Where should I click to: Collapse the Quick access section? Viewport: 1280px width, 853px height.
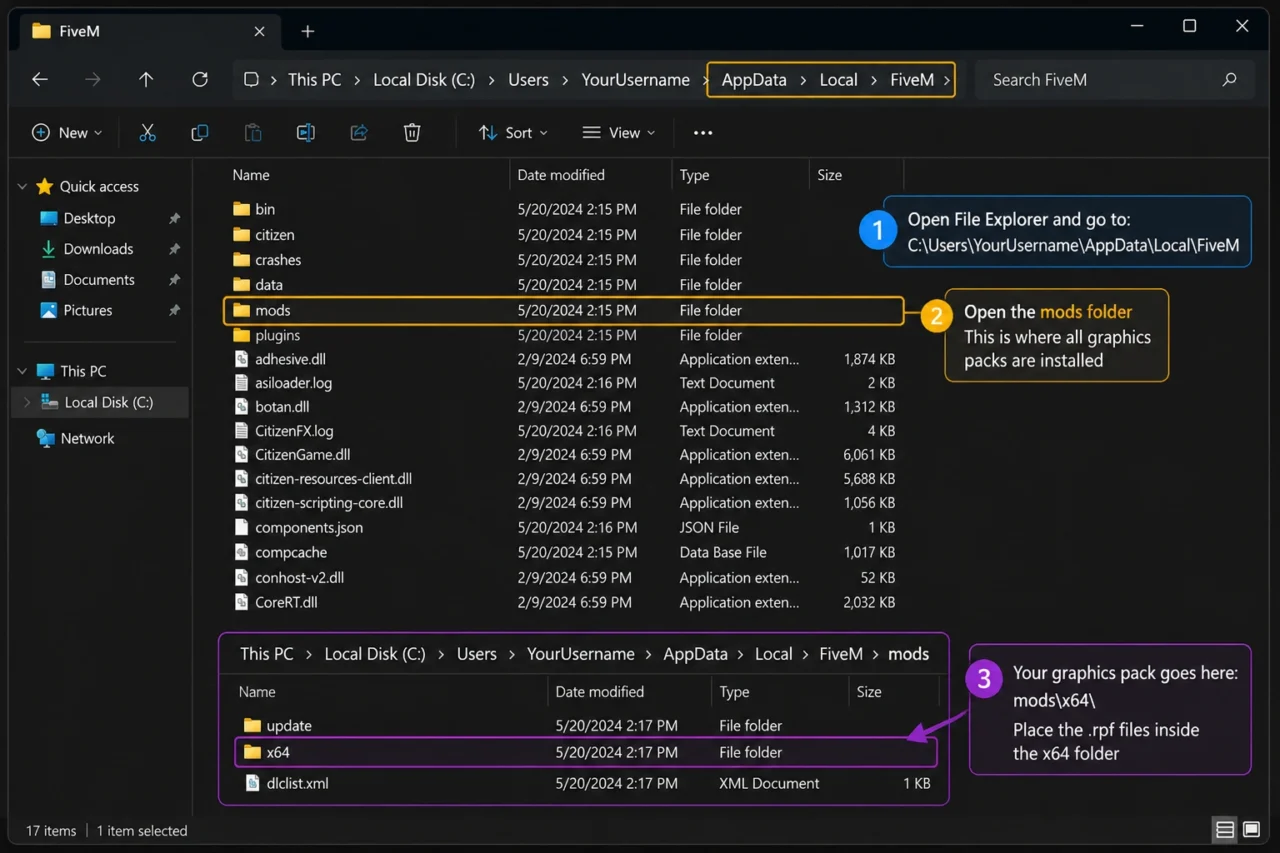[x=22, y=187]
